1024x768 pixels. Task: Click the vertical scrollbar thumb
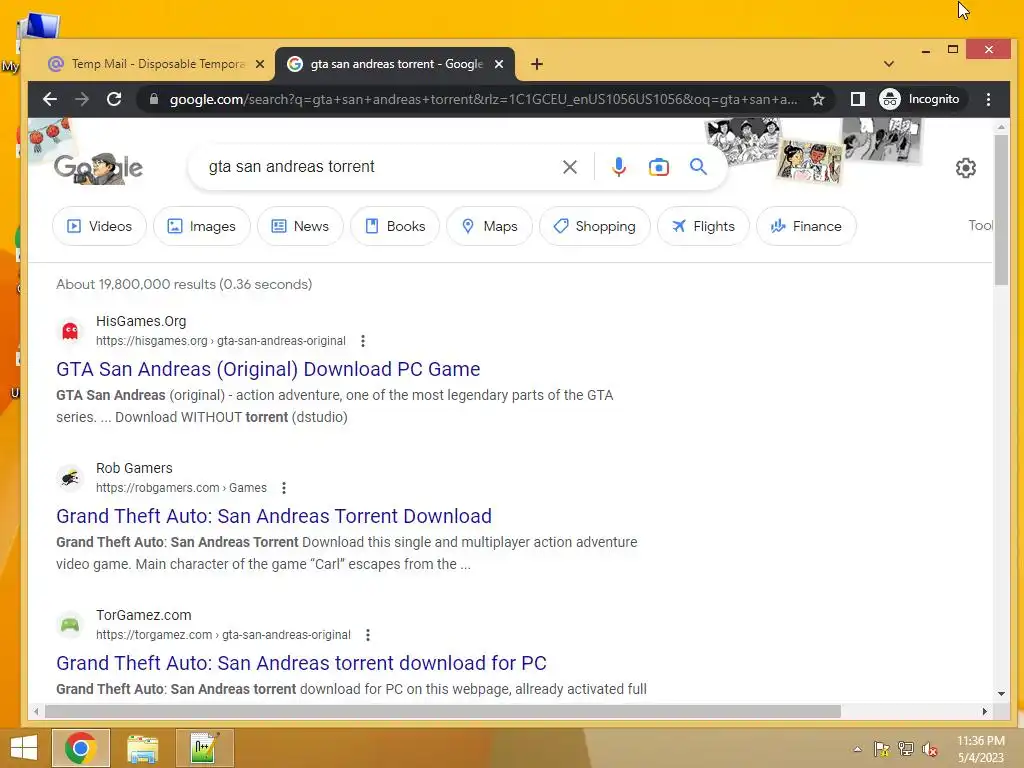pyautogui.click(x=1001, y=209)
